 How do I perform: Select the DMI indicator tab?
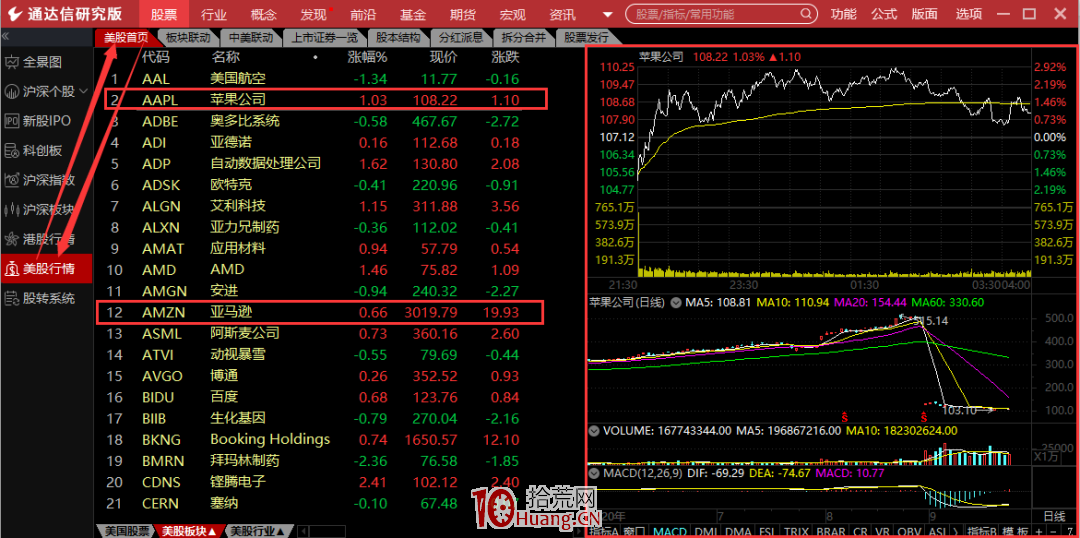click(x=704, y=531)
